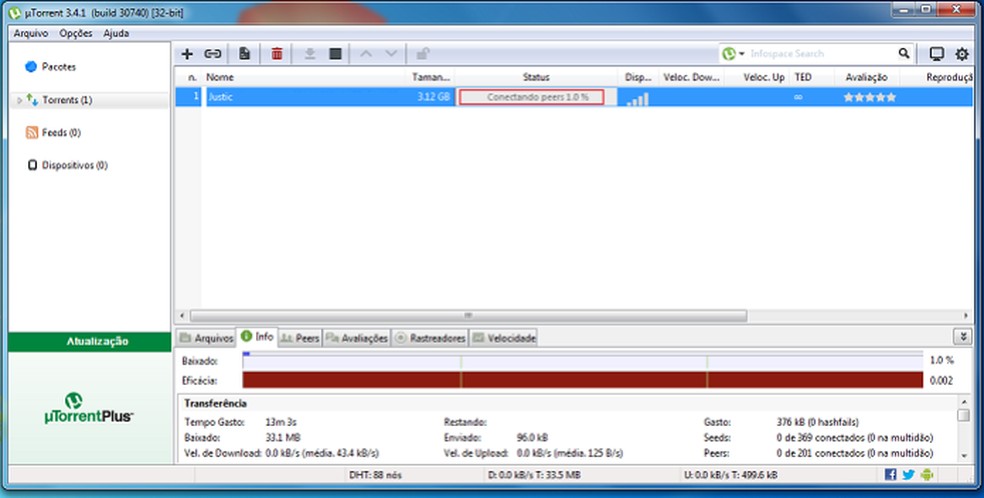The image size is (984, 498).
Task: Click the availability signal bars icon
Action: pyautogui.click(x=638, y=98)
